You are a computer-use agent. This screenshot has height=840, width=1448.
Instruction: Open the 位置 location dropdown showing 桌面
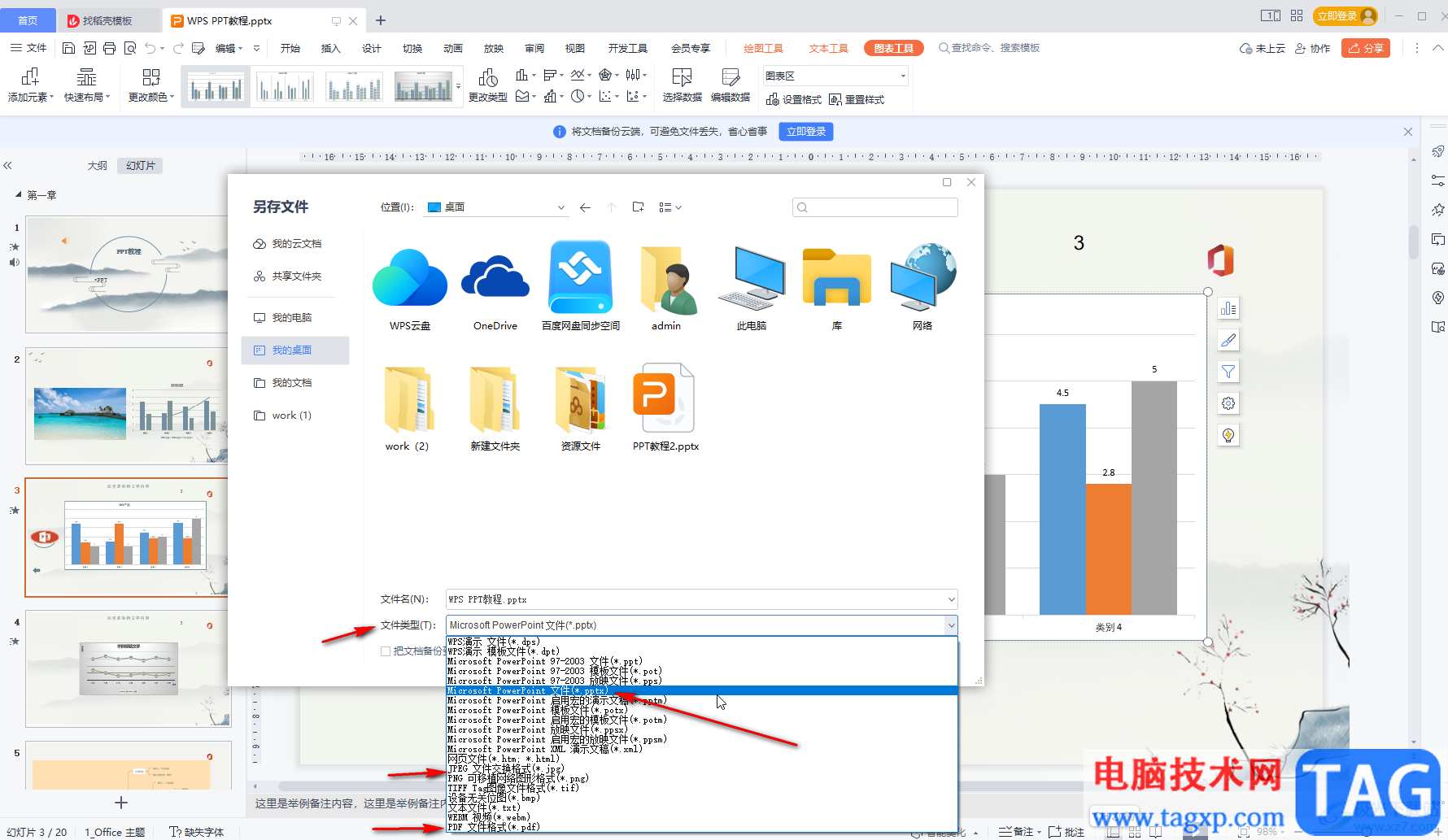click(495, 207)
